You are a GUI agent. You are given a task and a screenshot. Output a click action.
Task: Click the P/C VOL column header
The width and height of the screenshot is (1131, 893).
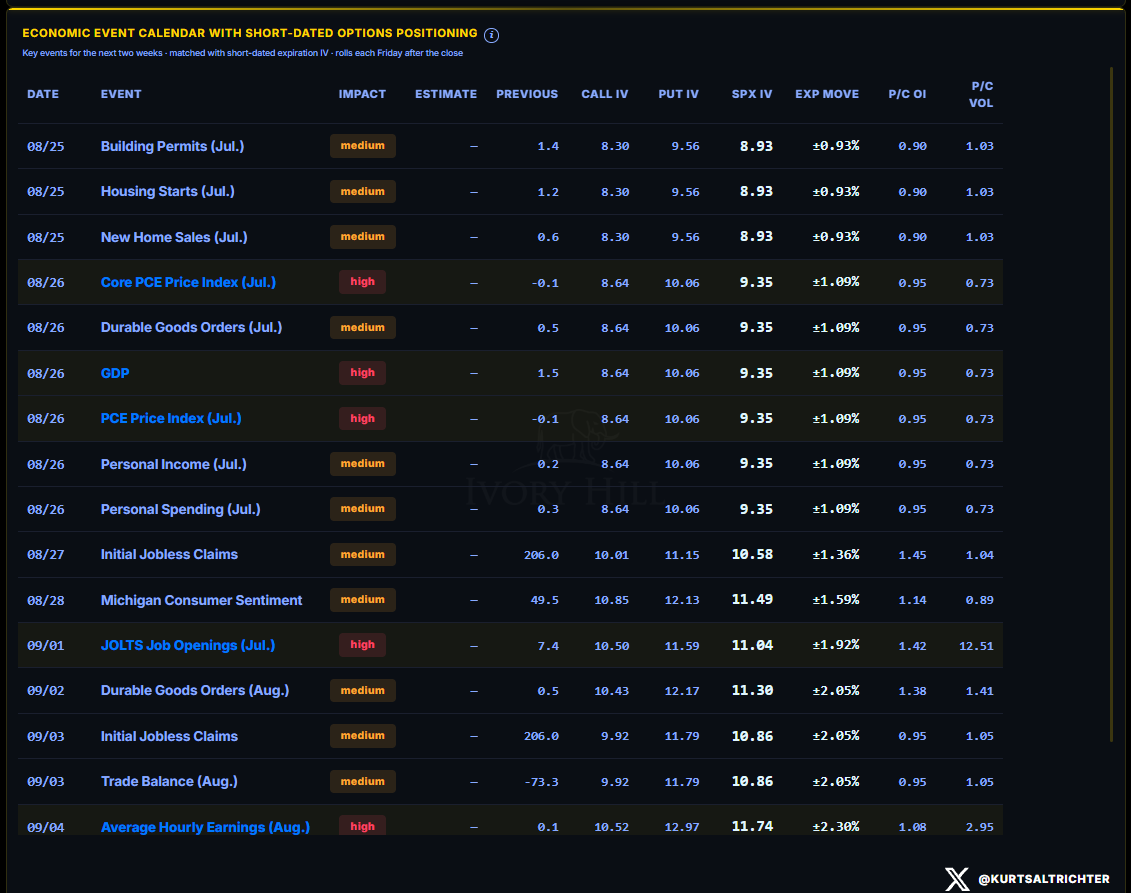point(981,94)
